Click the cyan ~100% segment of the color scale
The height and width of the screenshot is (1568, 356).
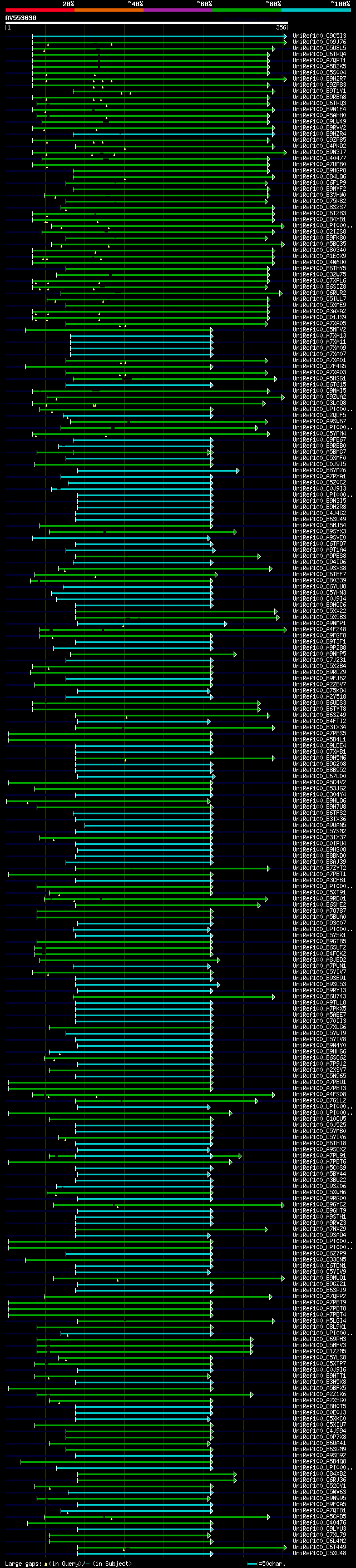coord(316,10)
